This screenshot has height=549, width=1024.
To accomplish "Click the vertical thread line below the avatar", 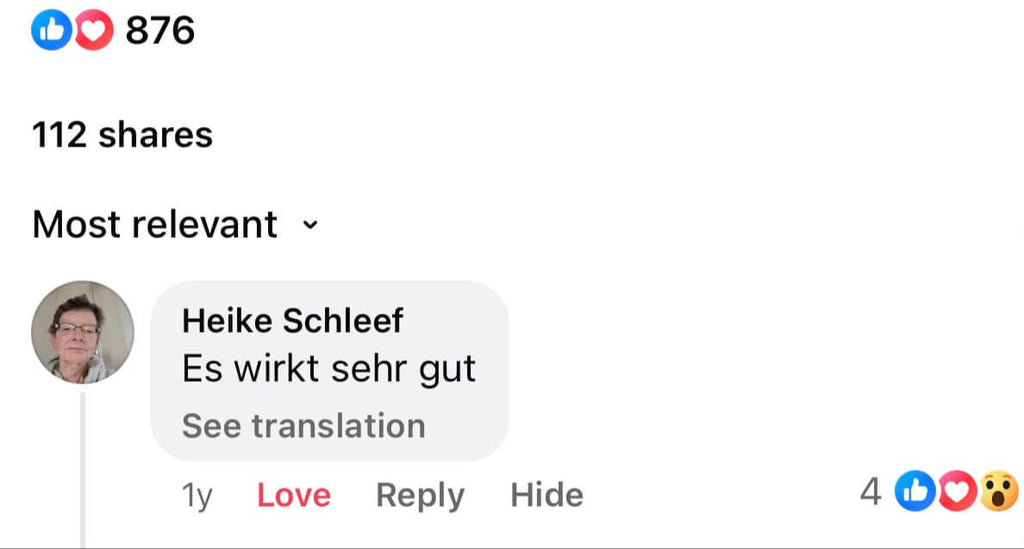I will coord(83,470).
